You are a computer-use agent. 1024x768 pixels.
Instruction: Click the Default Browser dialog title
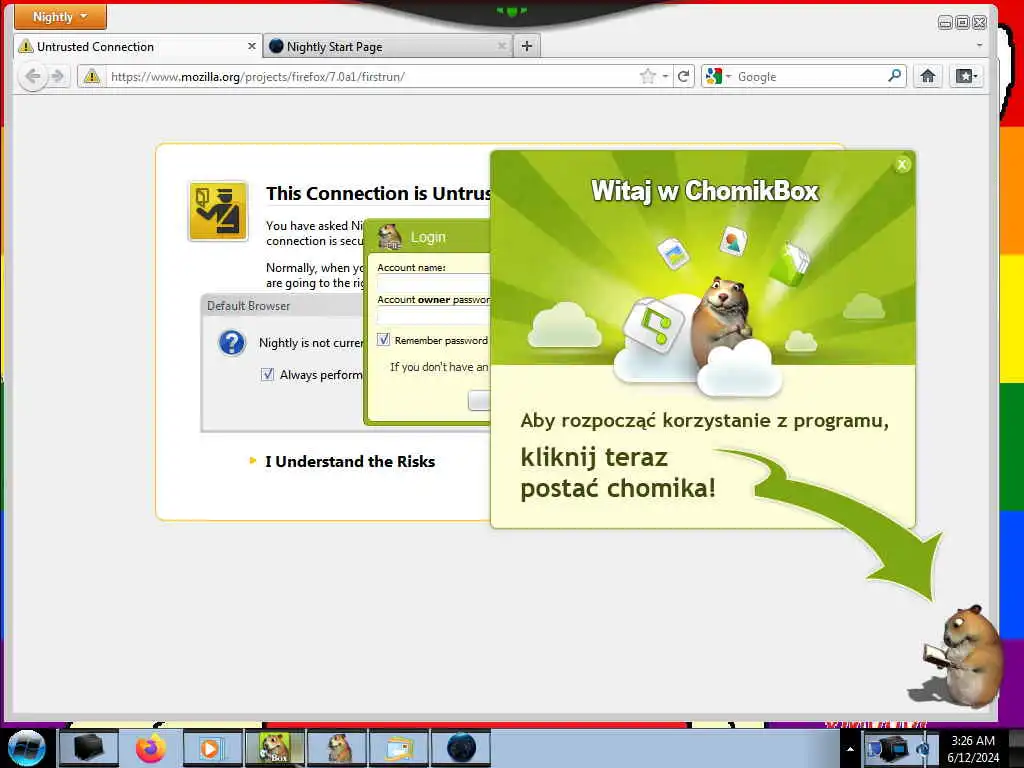(248, 306)
